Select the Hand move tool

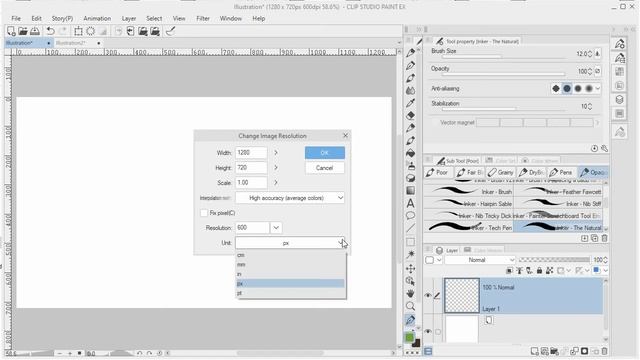click(x=411, y=293)
